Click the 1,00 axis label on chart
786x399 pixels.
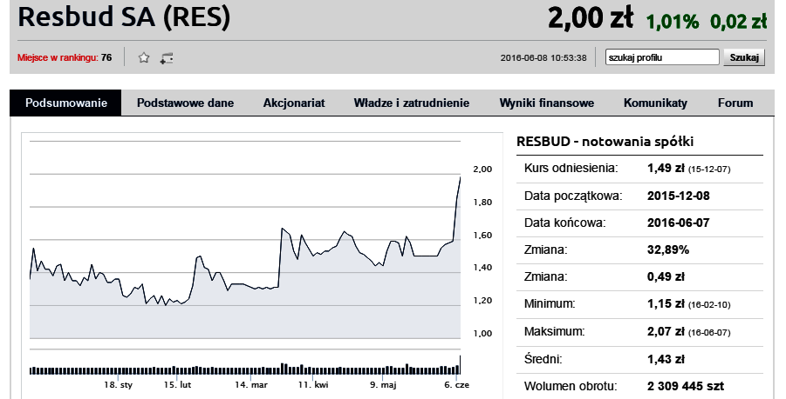point(483,333)
